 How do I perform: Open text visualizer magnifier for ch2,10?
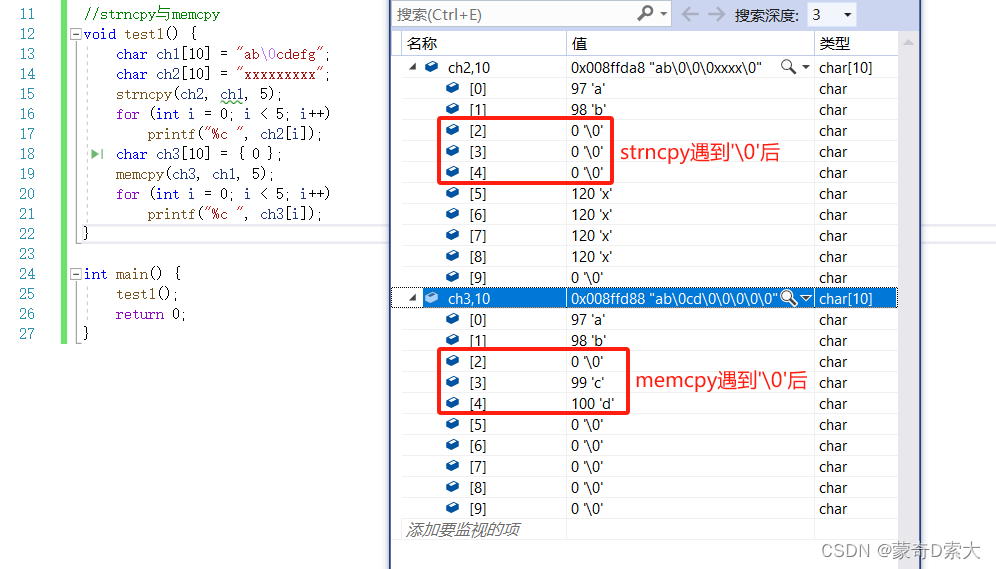pyautogui.click(x=788, y=66)
